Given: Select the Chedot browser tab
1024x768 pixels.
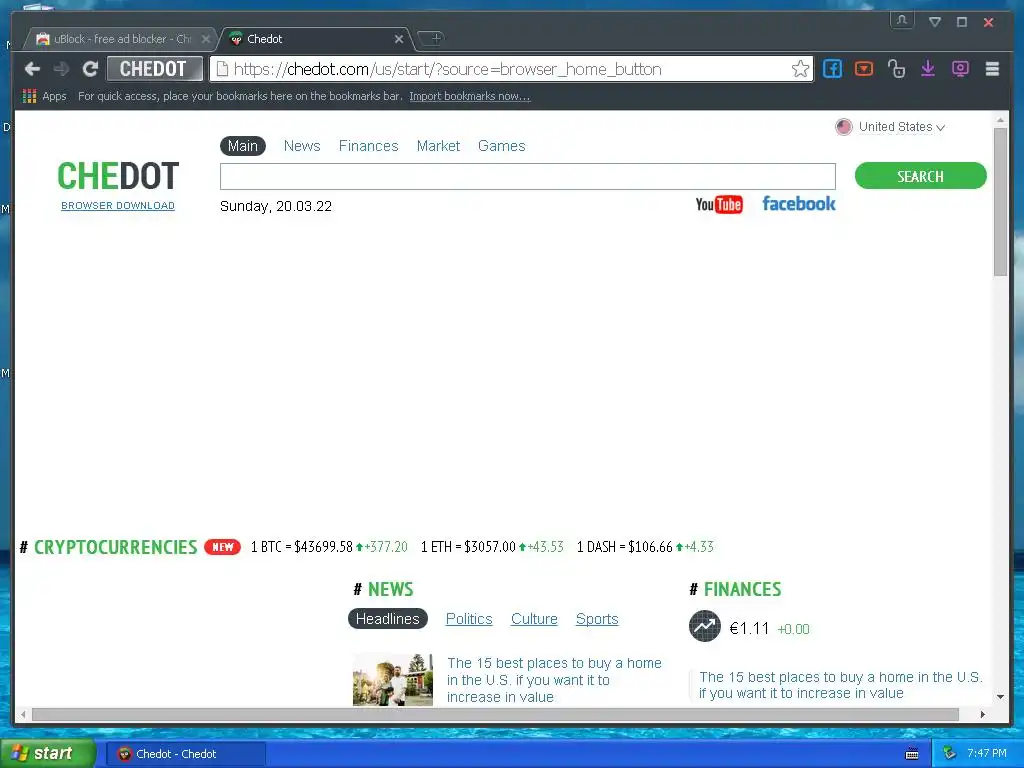Looking at the screenshot, I should tap(313, 39).
